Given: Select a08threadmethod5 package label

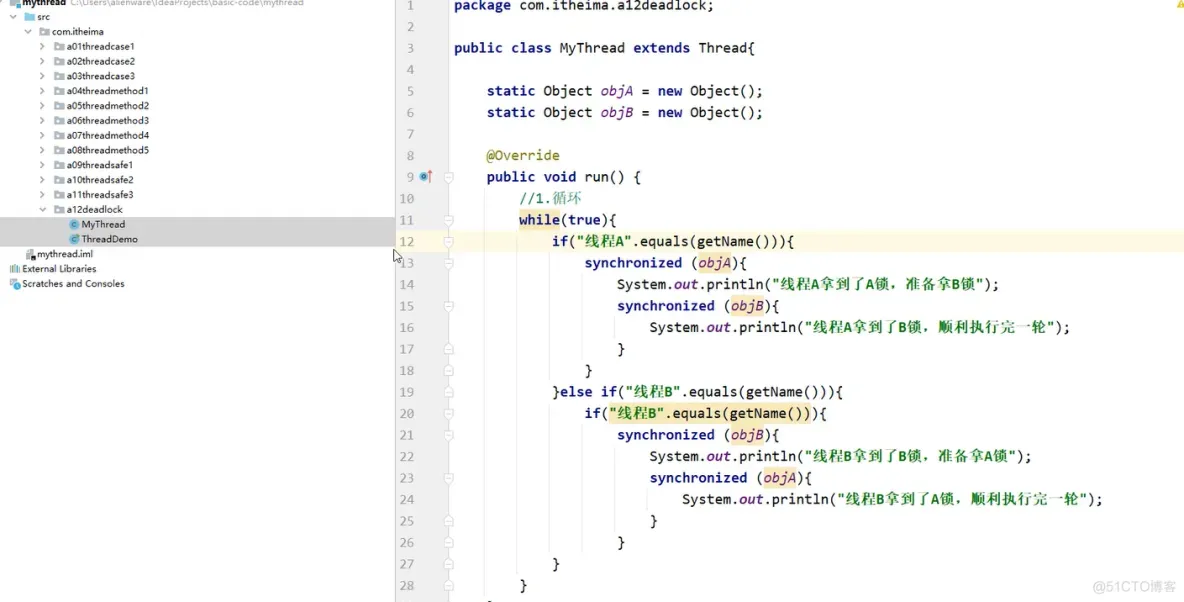Looking at the screenshot, I should (x=107, y=150).
